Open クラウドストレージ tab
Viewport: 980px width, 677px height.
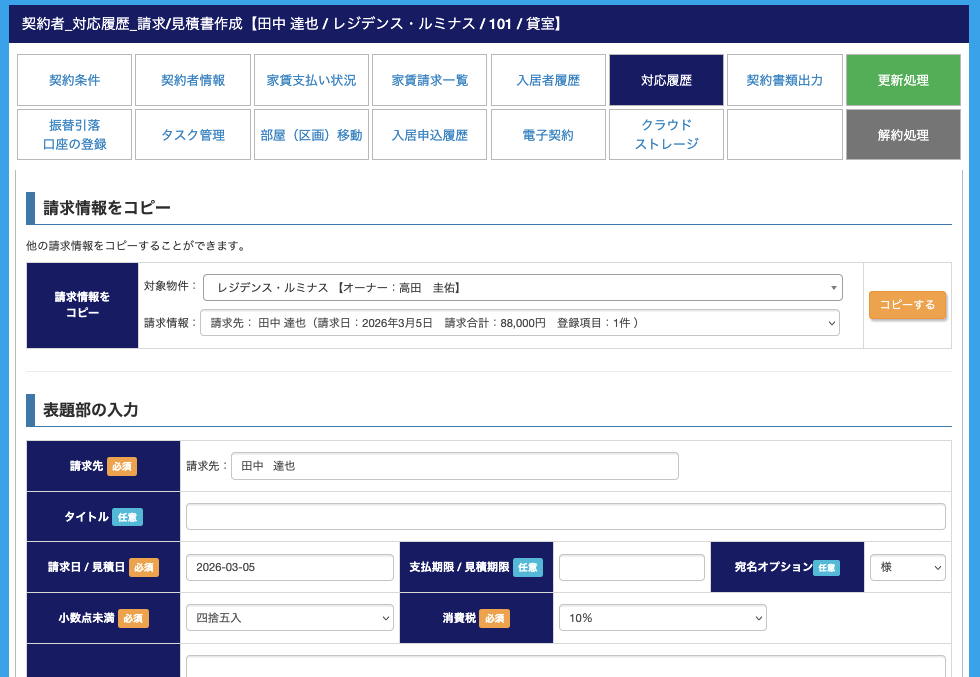(x=666, y=135)
